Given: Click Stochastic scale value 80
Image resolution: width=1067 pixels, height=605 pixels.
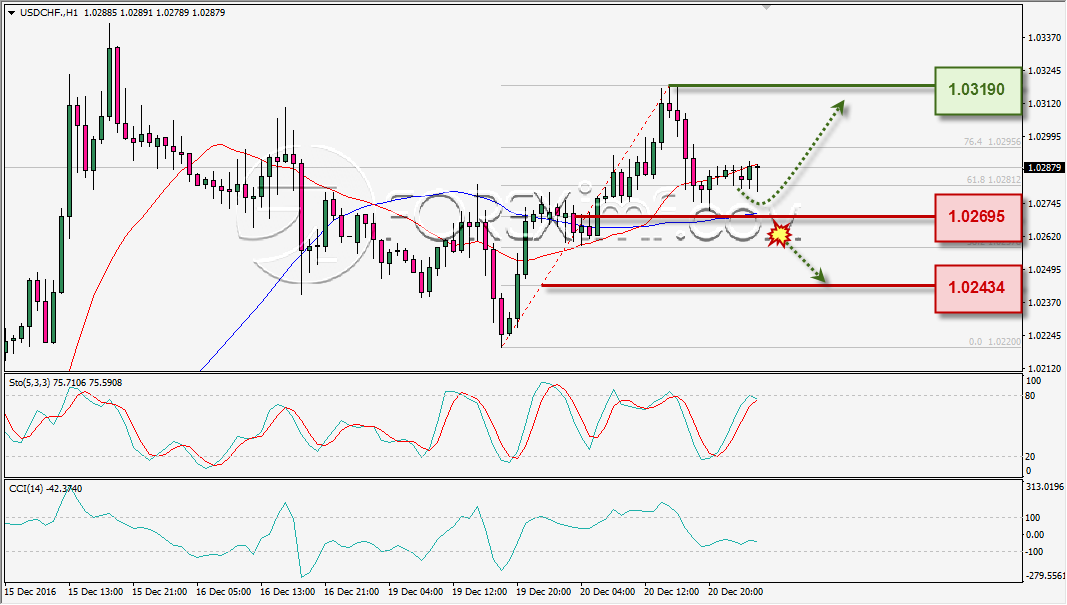Looking at the screenshot, I should click(1030, 396).
